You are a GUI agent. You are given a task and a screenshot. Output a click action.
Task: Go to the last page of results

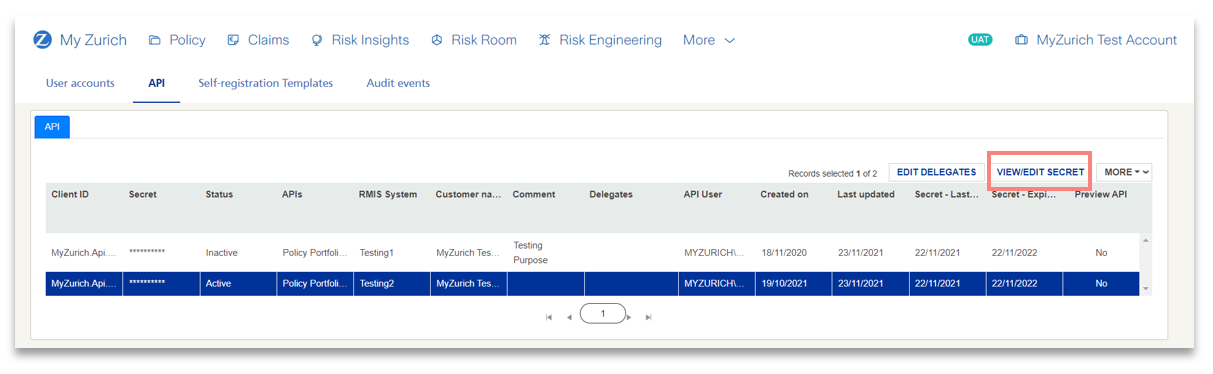[649, 317]
